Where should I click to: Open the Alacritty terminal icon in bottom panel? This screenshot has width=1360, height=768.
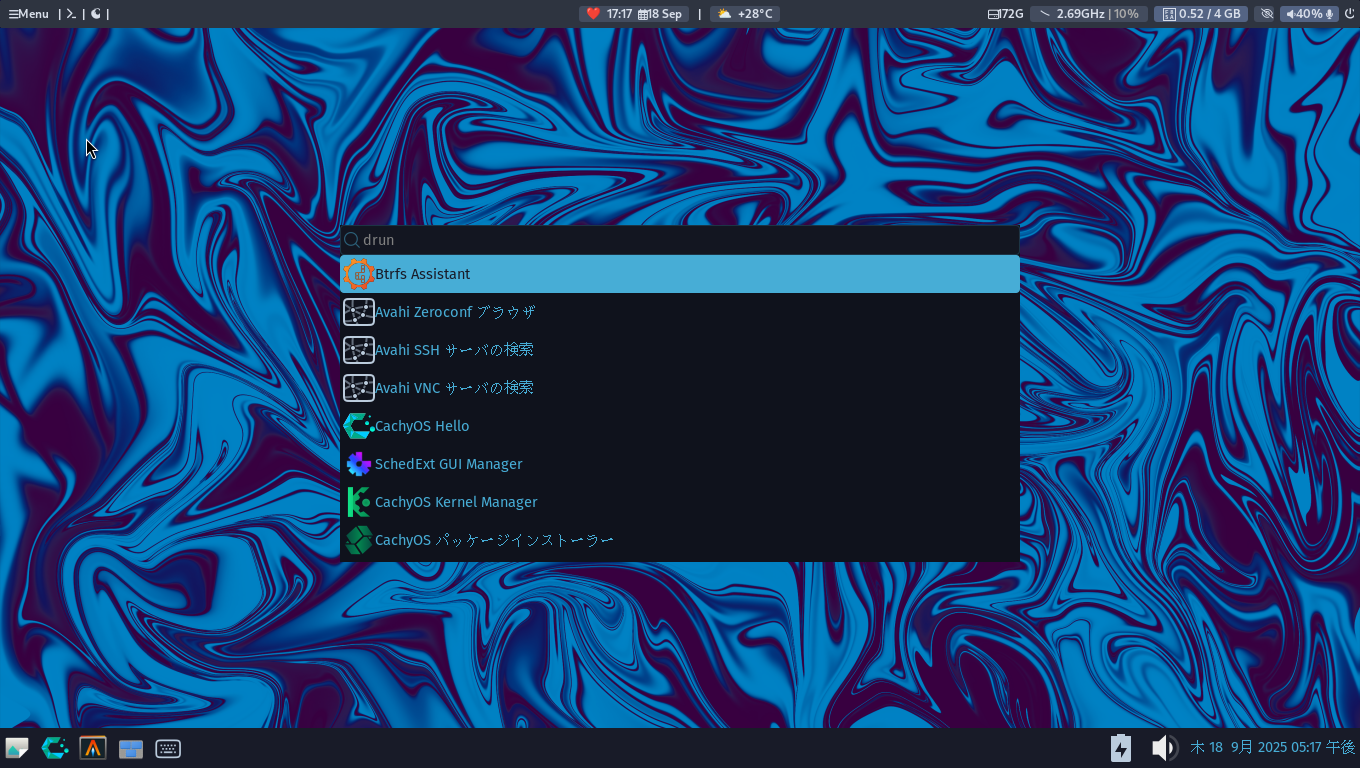point(93,748)
